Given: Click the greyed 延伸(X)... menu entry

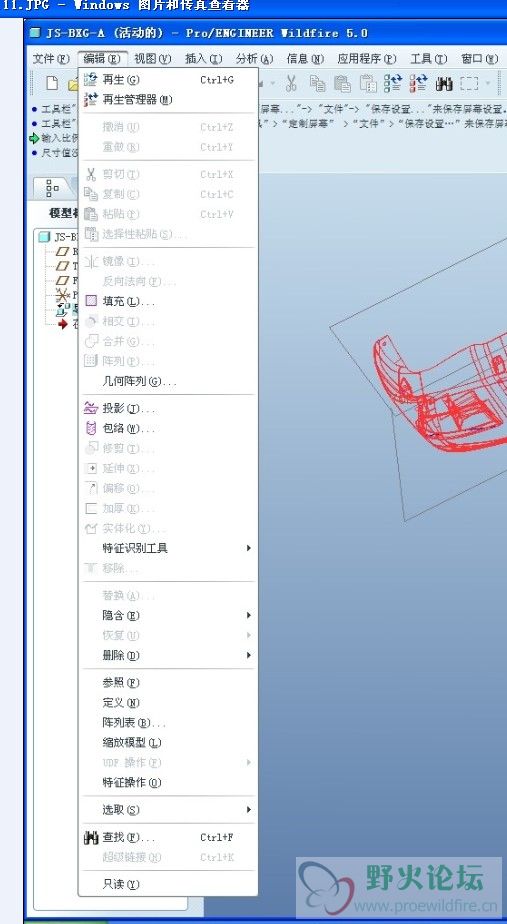Looking at the screenshot, I should [169, 468].
